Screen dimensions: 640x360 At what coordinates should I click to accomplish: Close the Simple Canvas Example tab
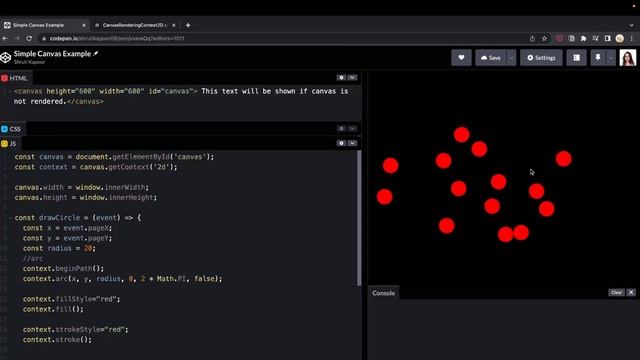[84, 25]
